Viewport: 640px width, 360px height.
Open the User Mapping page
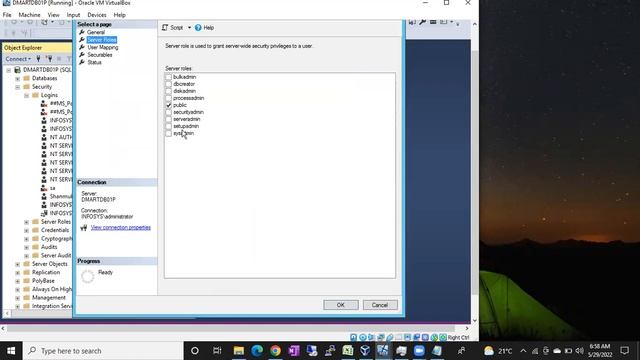tap(103, 47)
